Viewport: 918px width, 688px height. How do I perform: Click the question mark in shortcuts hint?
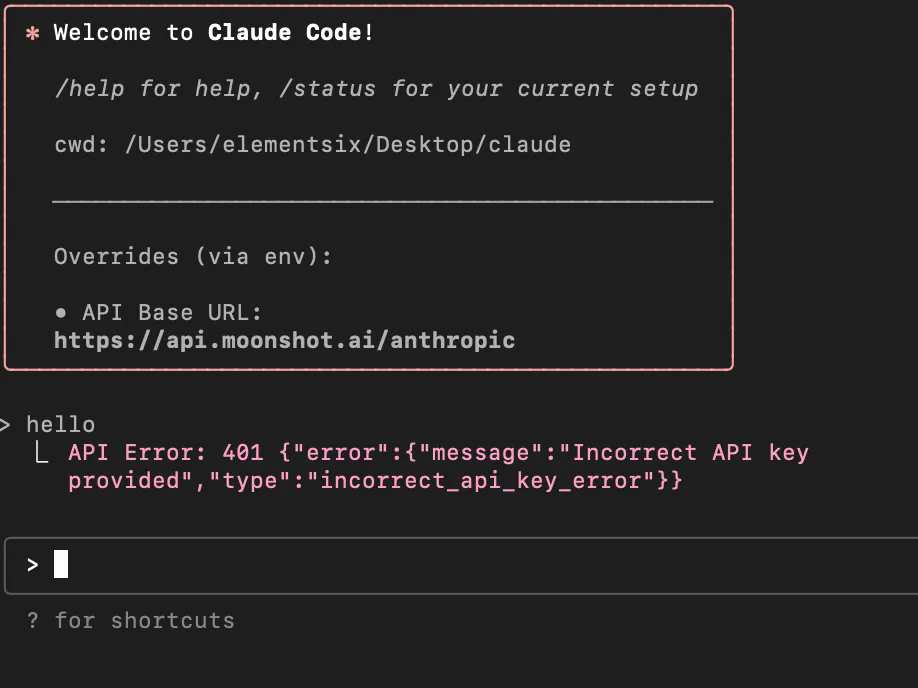pyautogui.click(x=33, y=621)
